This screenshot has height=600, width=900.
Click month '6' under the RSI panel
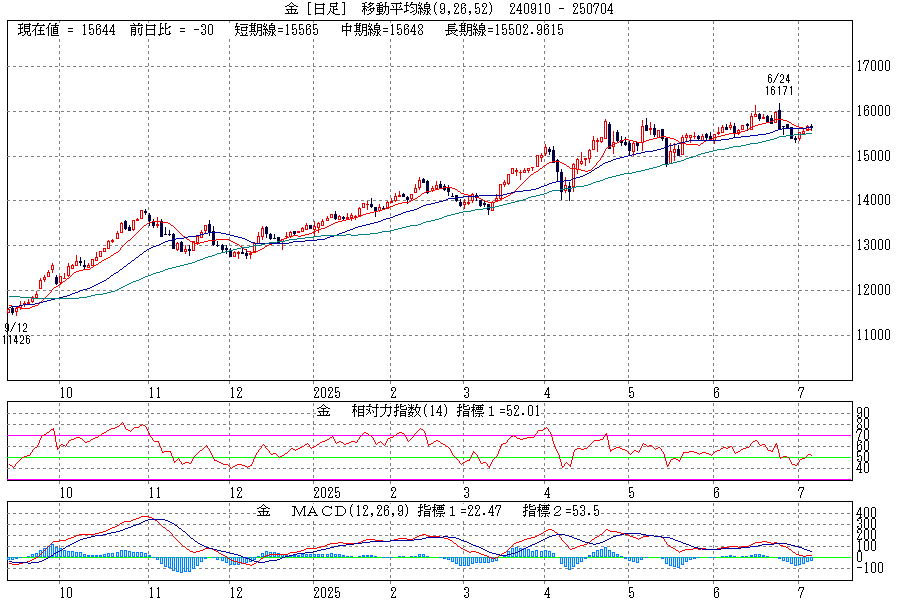(x=716, y=493)
